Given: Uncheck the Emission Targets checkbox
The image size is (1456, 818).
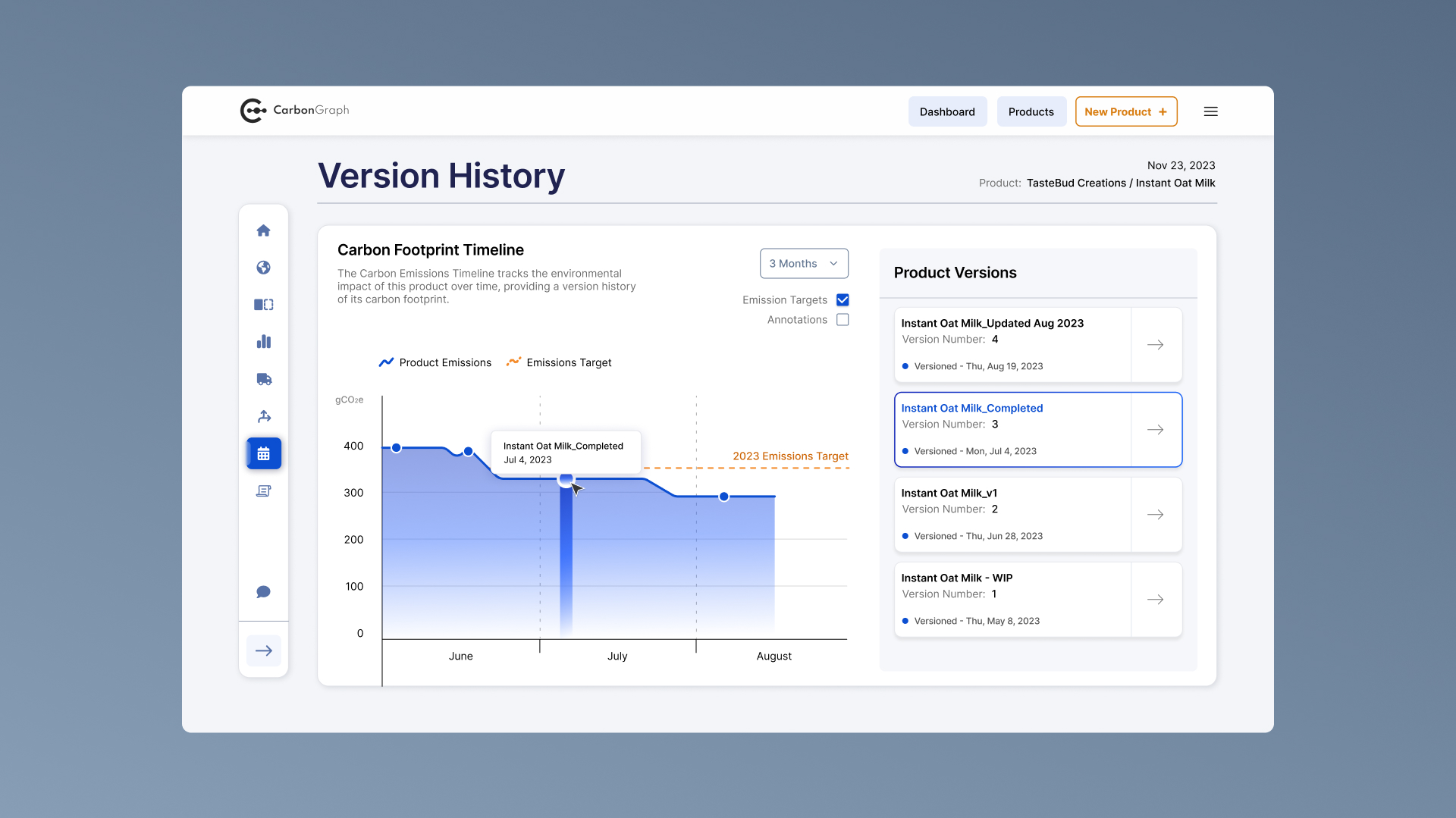Looking at the screenshot, I should point(842,299).
